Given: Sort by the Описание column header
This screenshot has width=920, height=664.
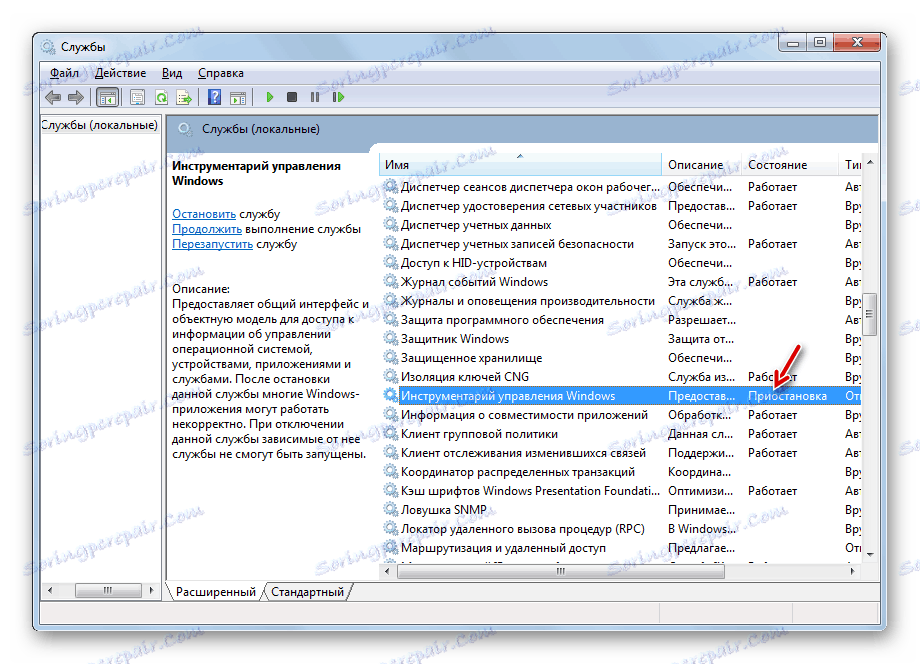Looking at the screenshot, I should coord(701,165).
